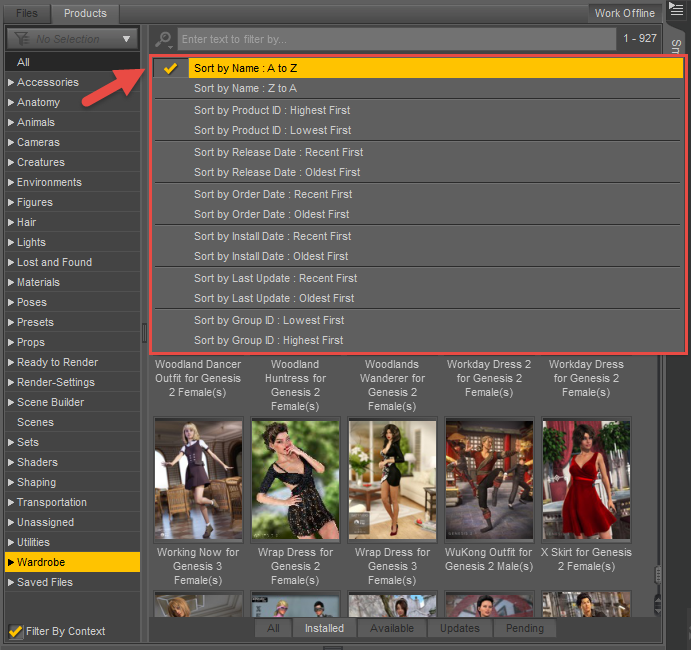Show Installed products filter
The height and width of the screenshot is (650, 691).
click(324, 628)
